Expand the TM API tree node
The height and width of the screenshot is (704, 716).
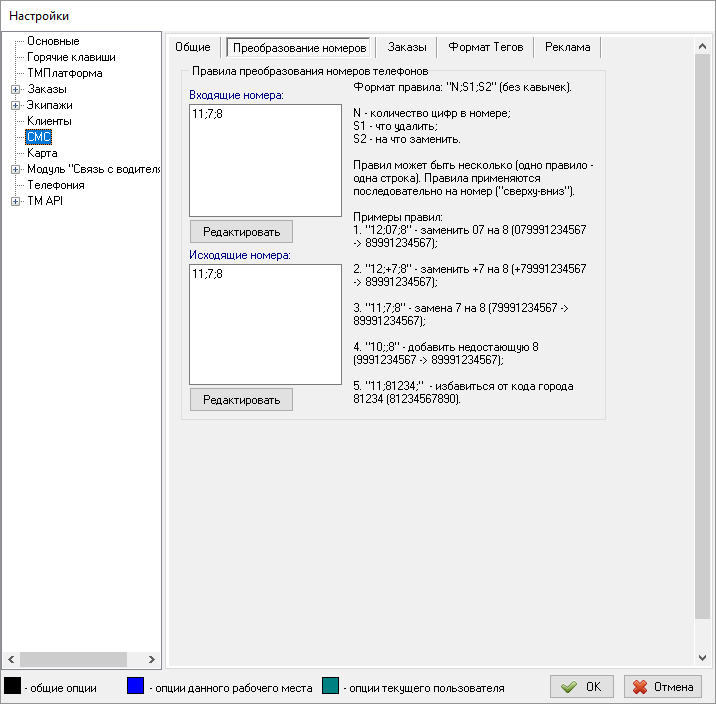pyautogui.click(x=15, y=201)
